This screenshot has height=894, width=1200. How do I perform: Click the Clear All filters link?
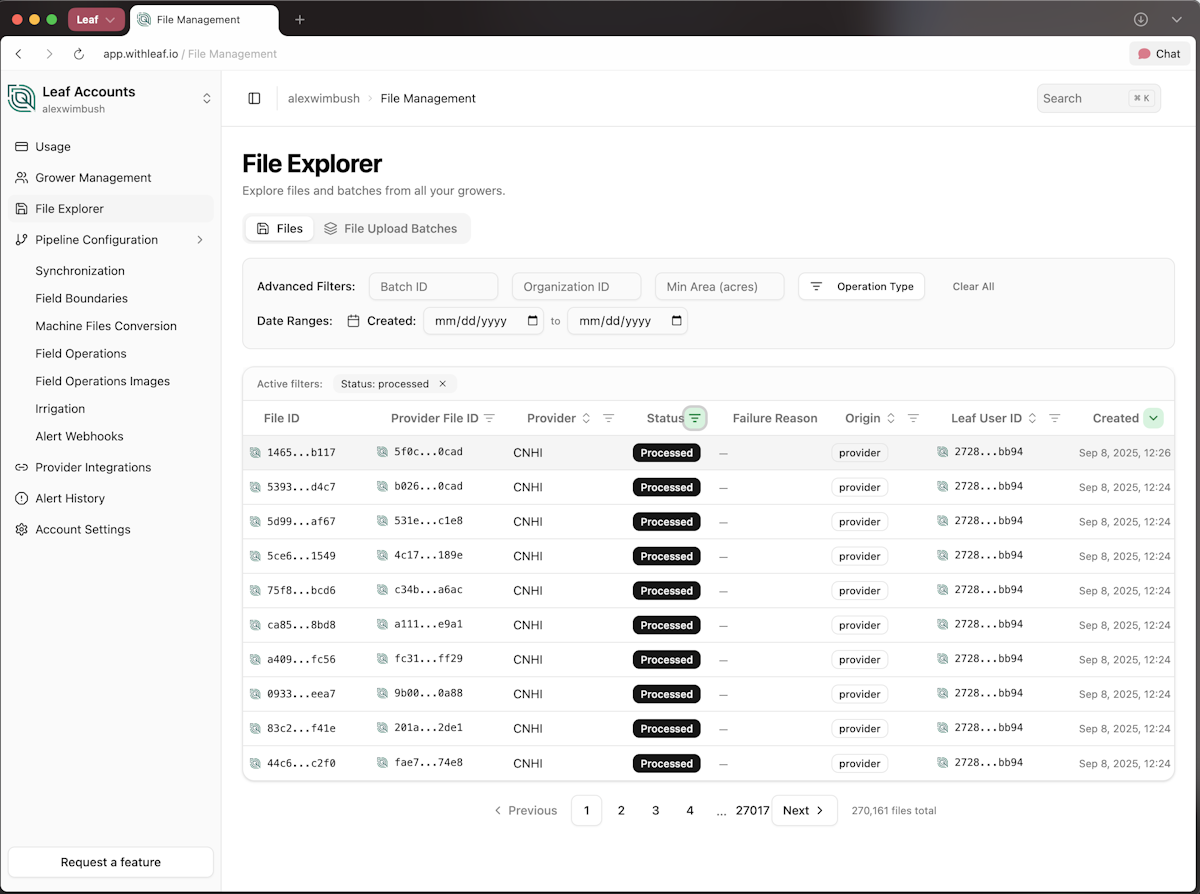pos(973,287)
